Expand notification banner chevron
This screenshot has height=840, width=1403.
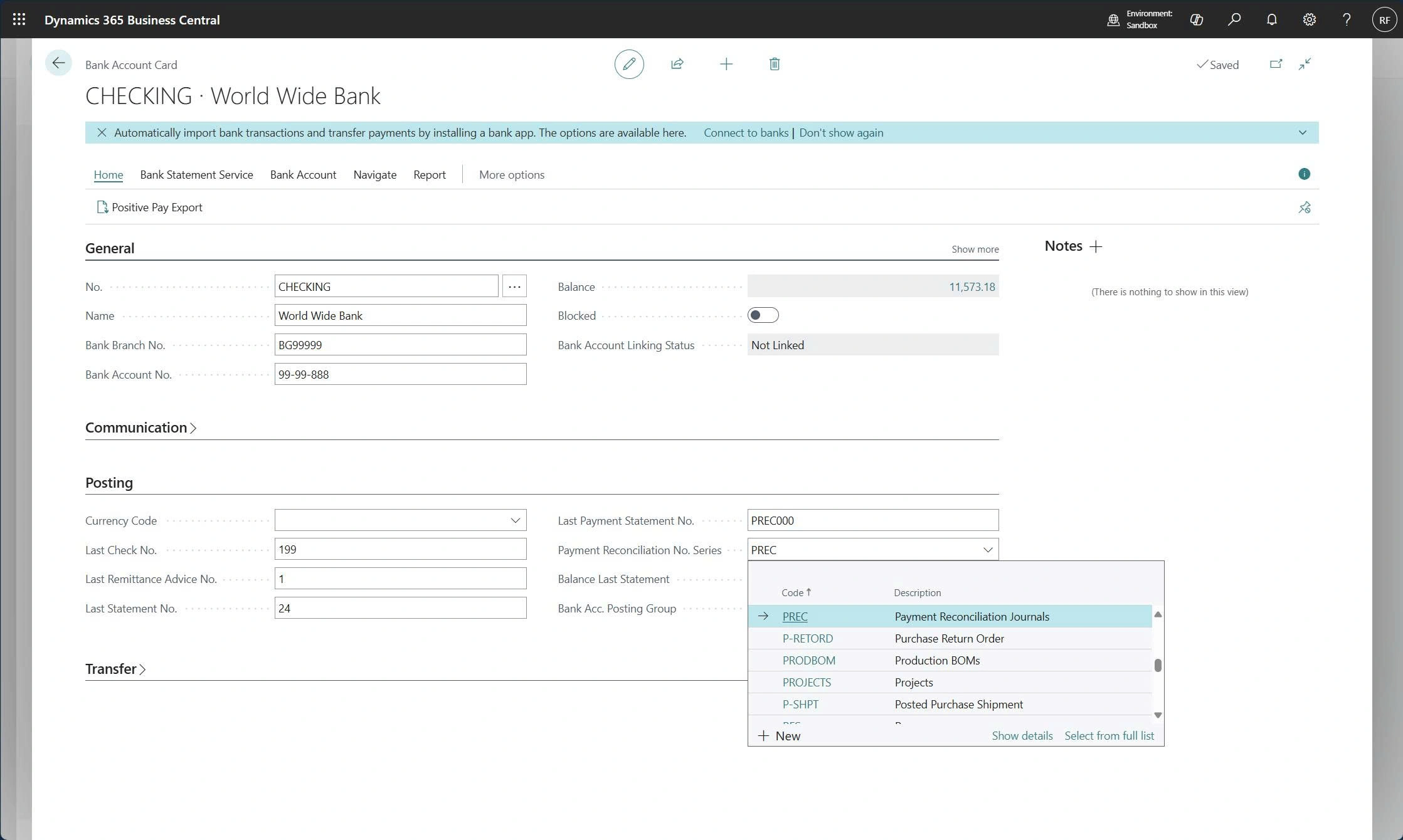(x=1303, y=132)
